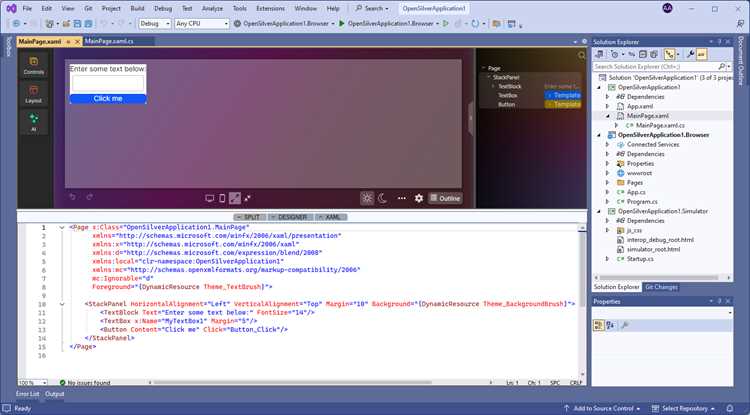
Task: Click the expand designer fullscreen arrows icon
Action: [x=247, y=198]
